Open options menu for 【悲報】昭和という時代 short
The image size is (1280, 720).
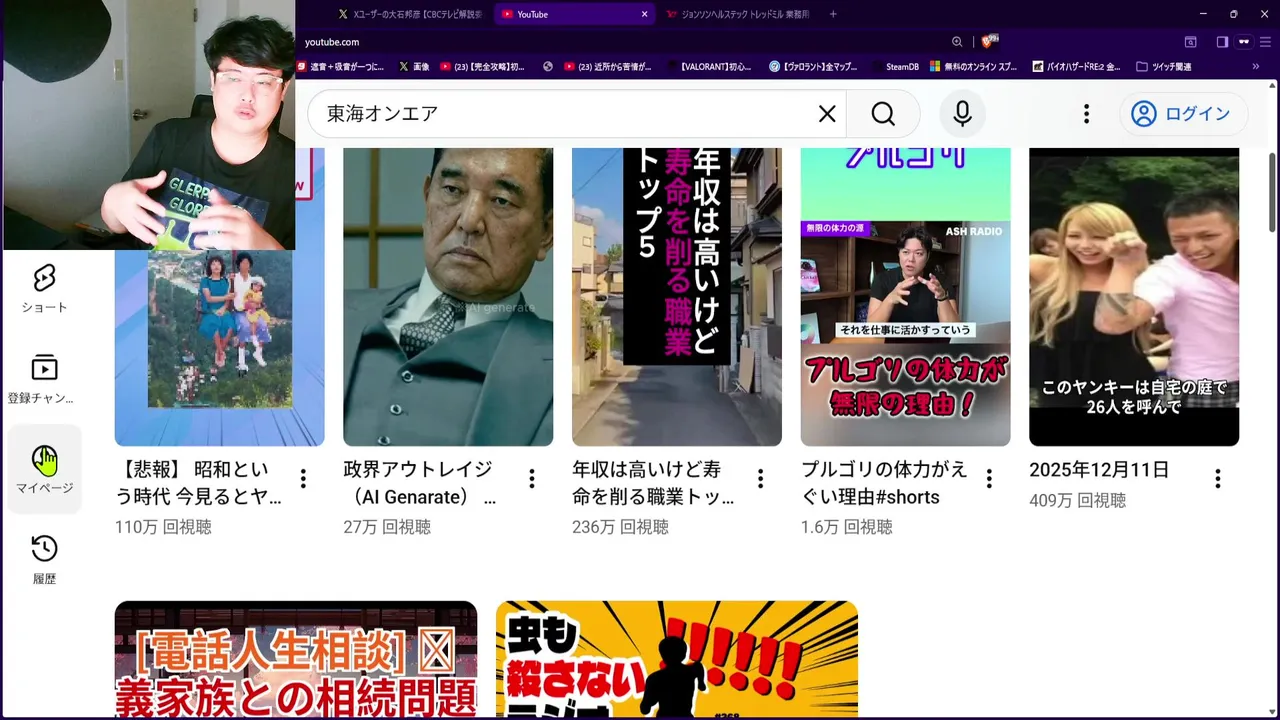coord(303,479)
